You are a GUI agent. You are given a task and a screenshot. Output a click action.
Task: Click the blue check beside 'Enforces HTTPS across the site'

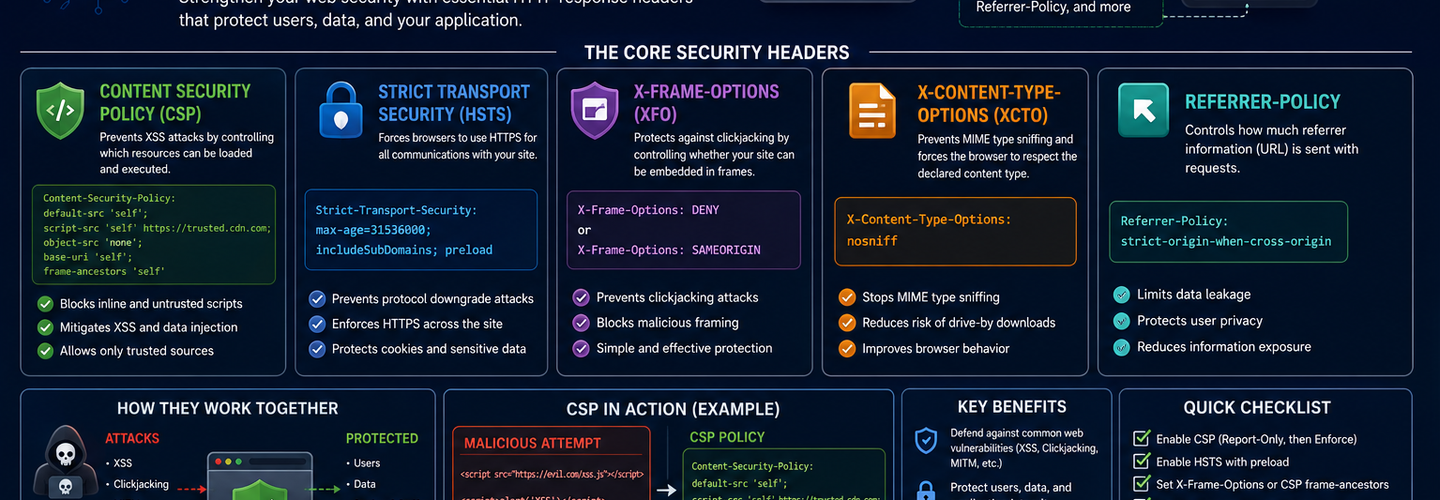tap(317, 324)
